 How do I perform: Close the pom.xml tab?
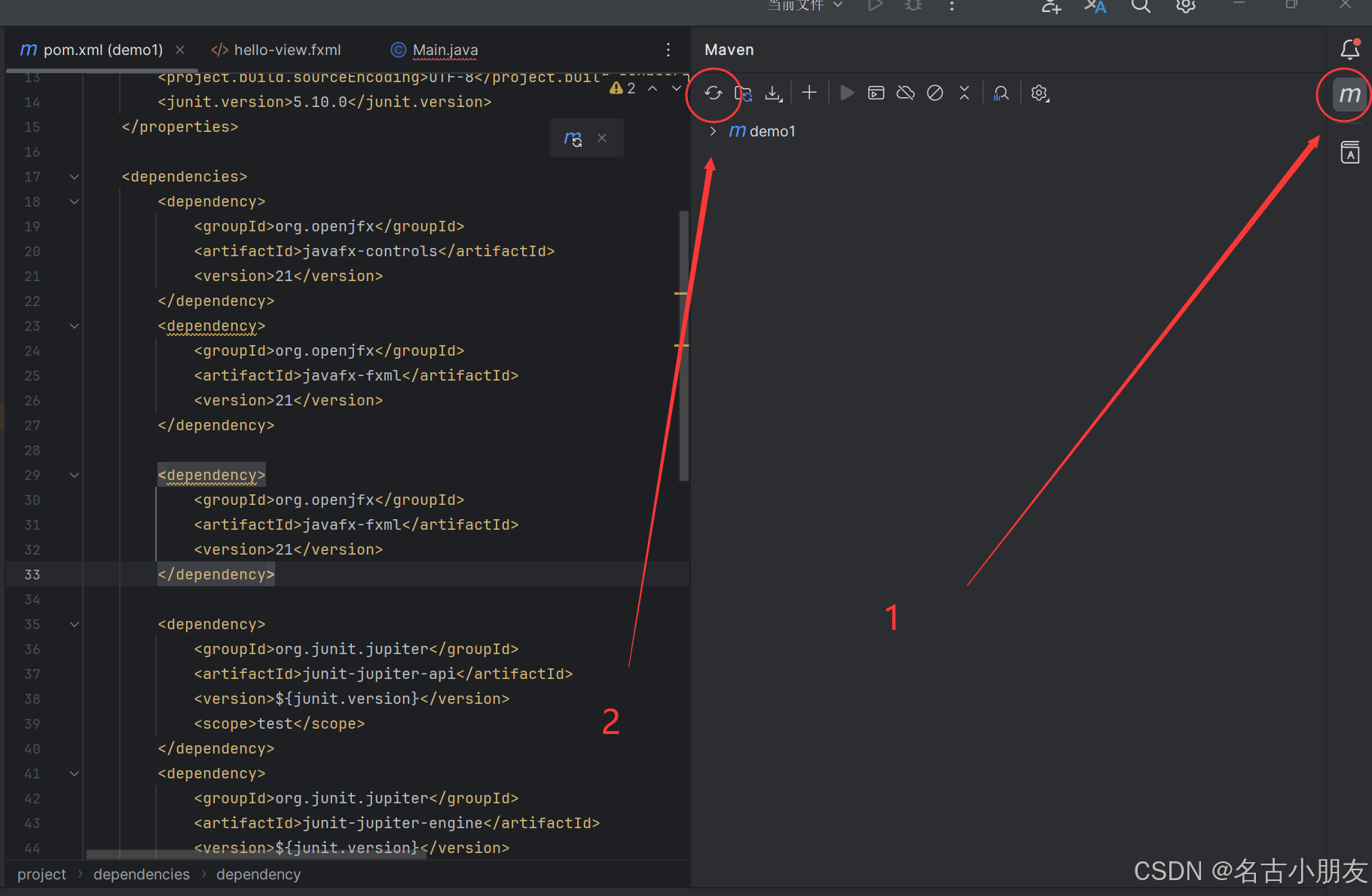pos(180,50)
